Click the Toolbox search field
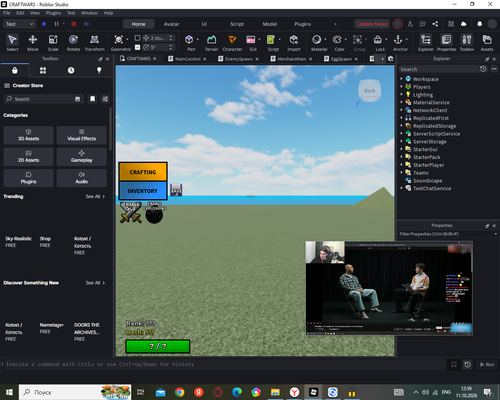Viewport: 500px width, 400px height. point(43,99)
